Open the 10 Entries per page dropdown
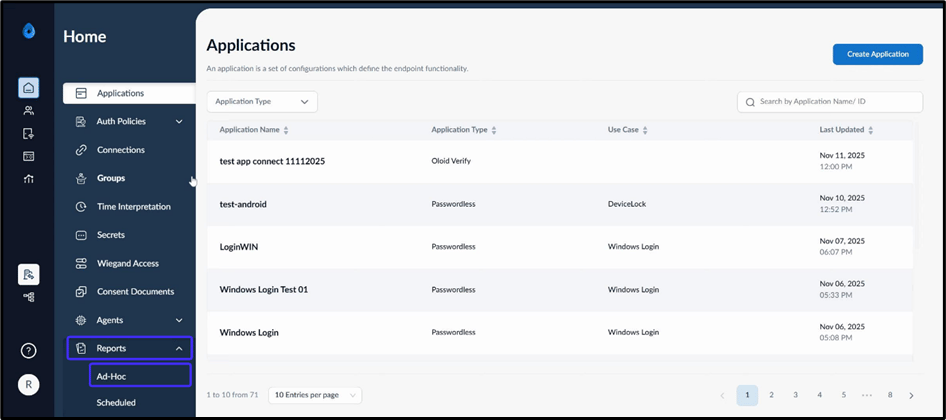 coord(315,395)
